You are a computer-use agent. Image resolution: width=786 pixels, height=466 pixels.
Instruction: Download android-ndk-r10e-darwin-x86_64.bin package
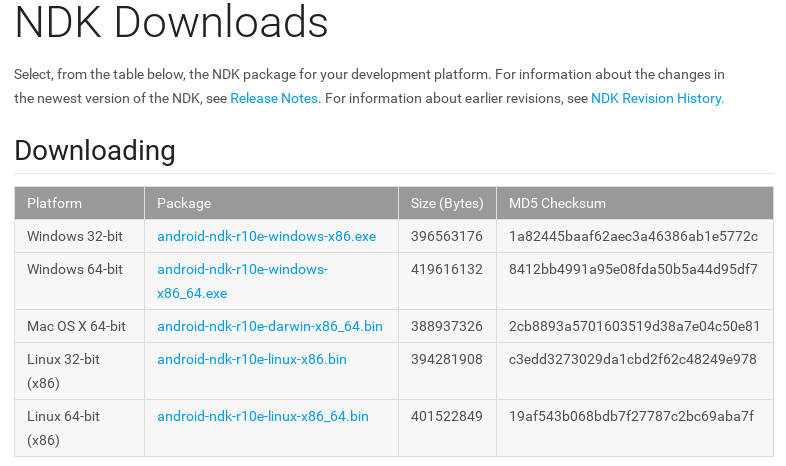click(x=269, y=326)
